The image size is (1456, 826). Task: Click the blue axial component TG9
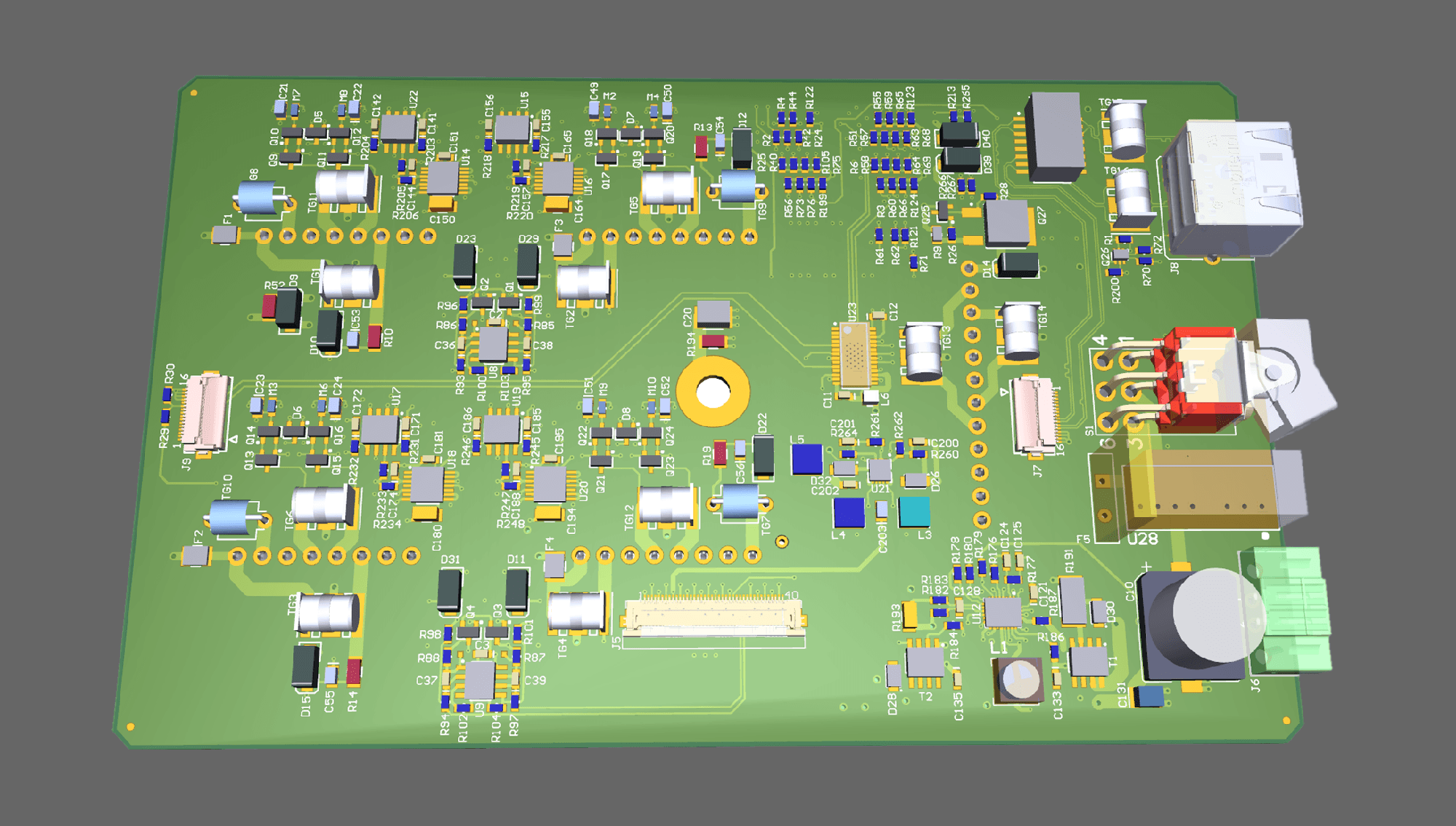click(x=737, y=186)
